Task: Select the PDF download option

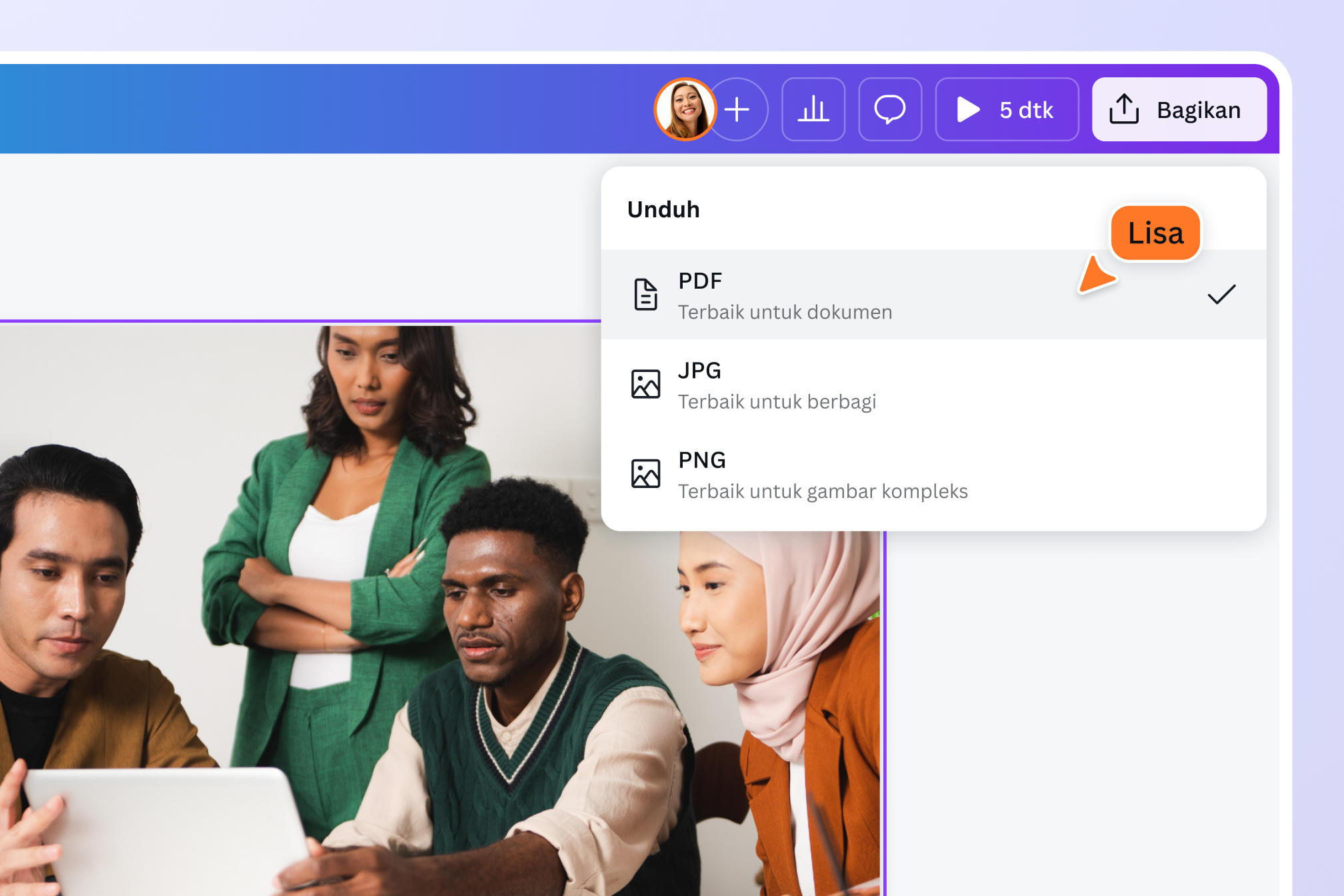Action: coord(933,295)
